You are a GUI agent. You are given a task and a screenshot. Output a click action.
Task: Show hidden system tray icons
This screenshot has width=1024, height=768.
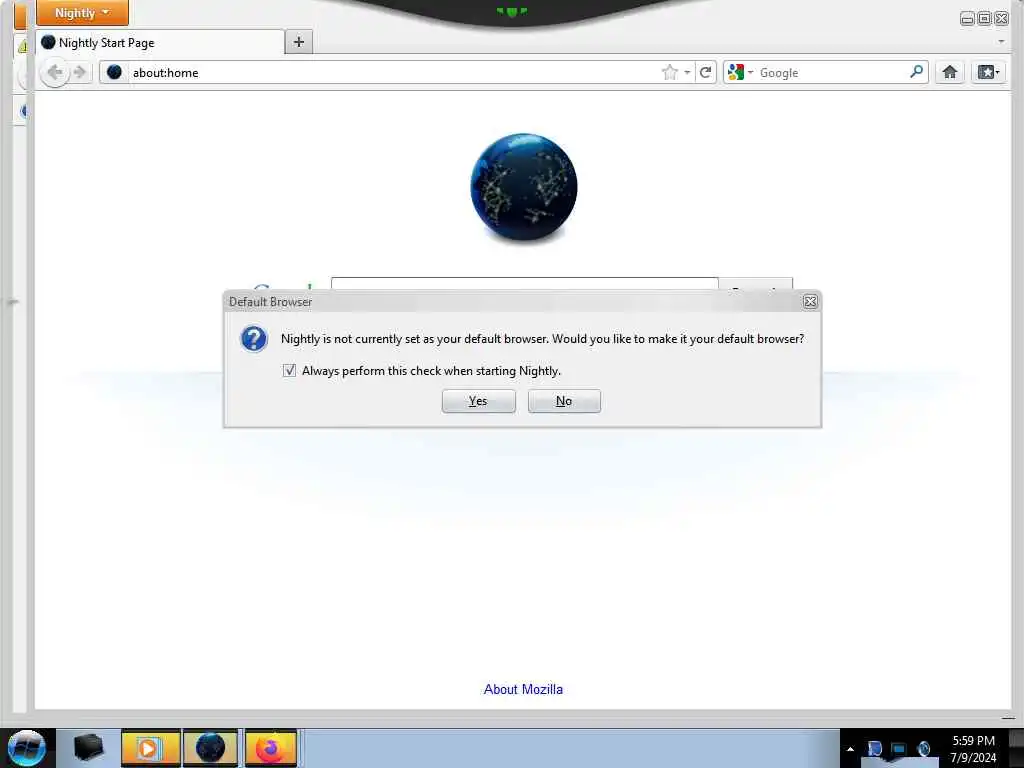[x=850, y=749]
